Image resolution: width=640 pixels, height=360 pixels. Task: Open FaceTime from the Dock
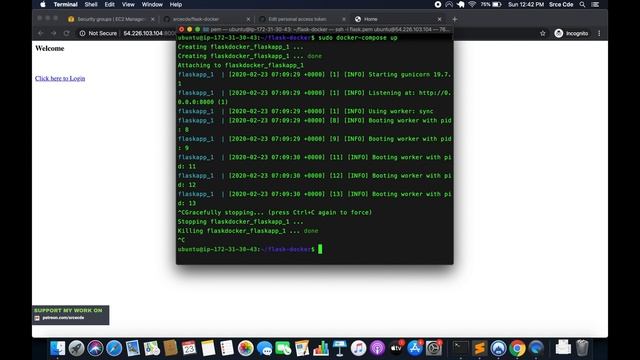point(283,348)
